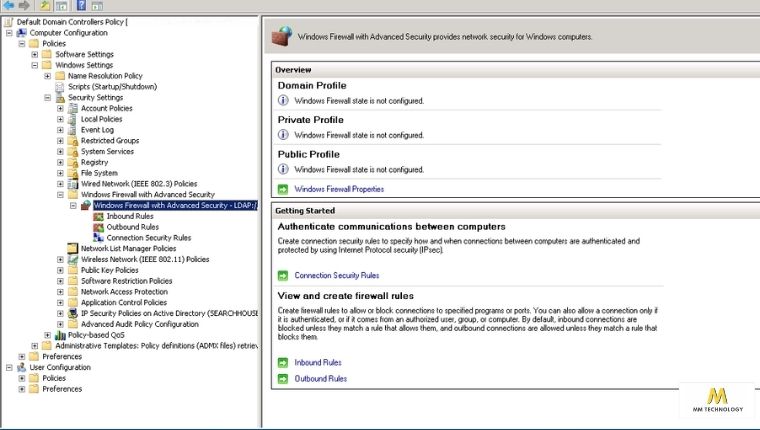Click the Up one level toolbar icon
The height and width of the screenshot is (430, 760).
[x=45, y=5]
